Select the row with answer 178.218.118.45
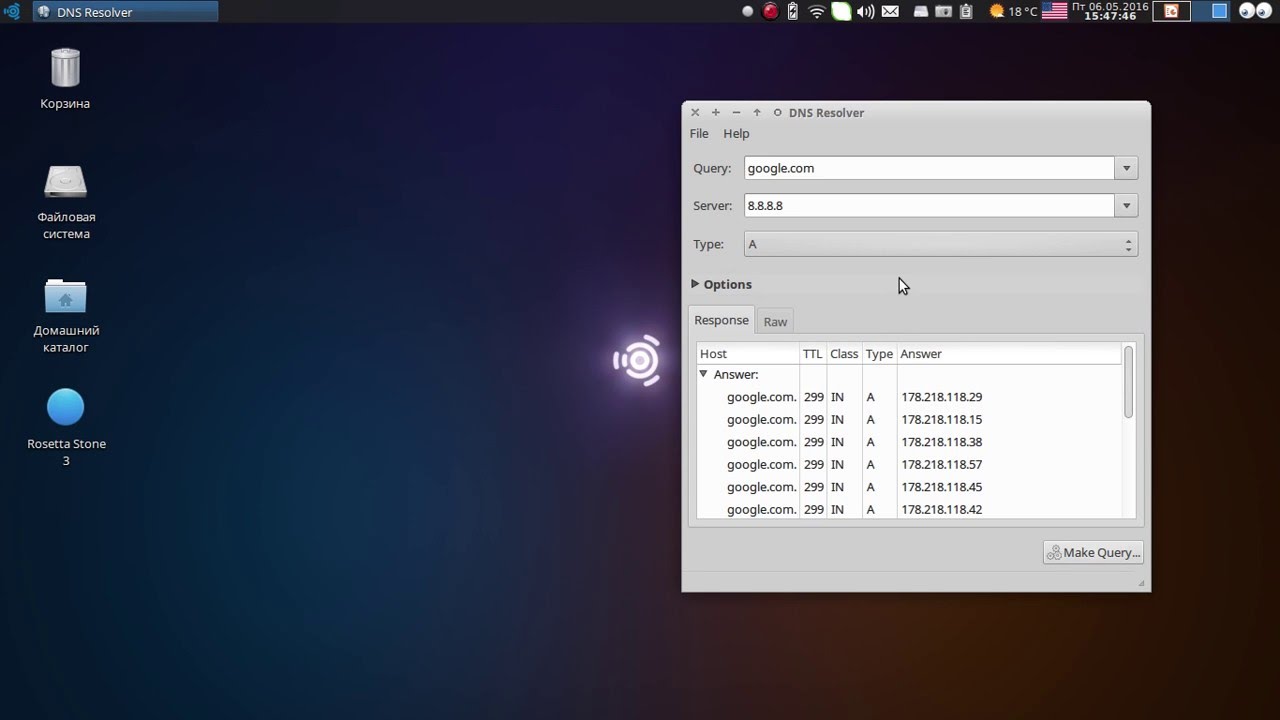Image resolution: width=1280 pixels, height=720 pixels. (910, 487)
